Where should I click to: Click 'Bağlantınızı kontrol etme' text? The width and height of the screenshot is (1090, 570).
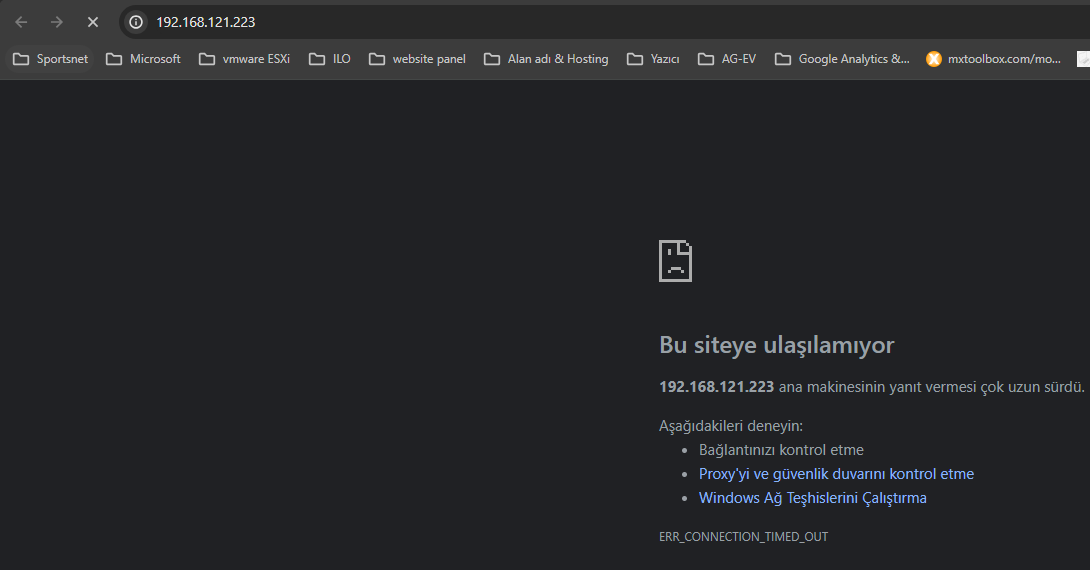(x=781, y=450)
